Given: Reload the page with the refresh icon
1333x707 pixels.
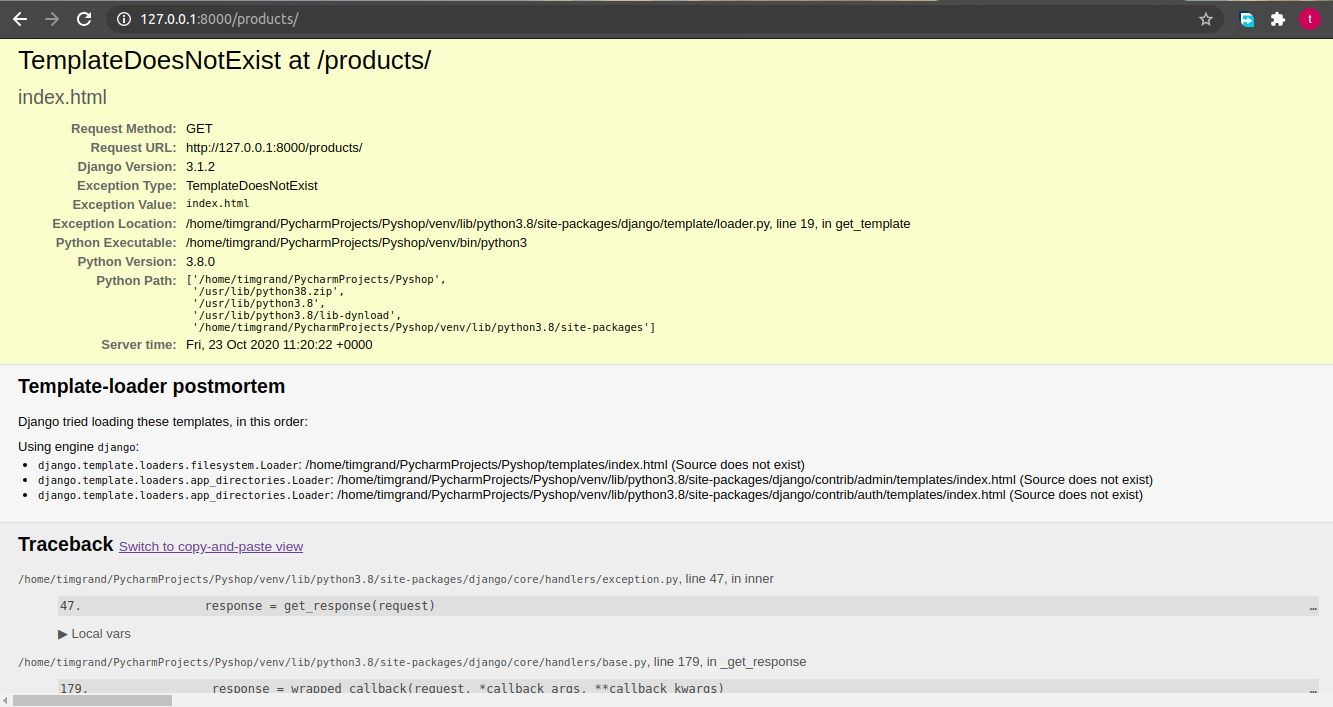Looking at the screenshot, I should (x=84, y=19).
